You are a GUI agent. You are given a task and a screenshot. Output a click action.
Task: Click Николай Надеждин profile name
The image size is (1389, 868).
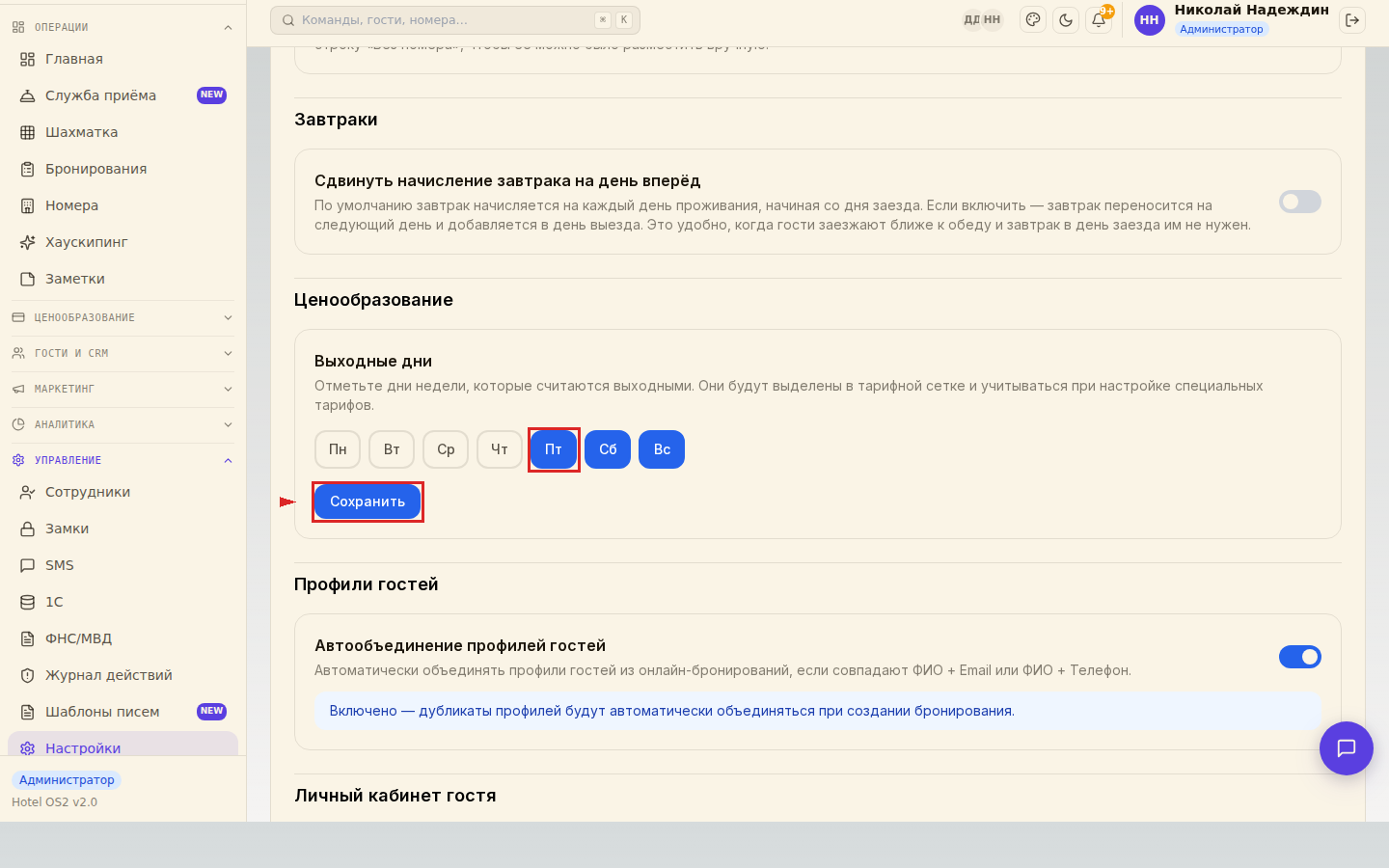[x=1251, y=10]
